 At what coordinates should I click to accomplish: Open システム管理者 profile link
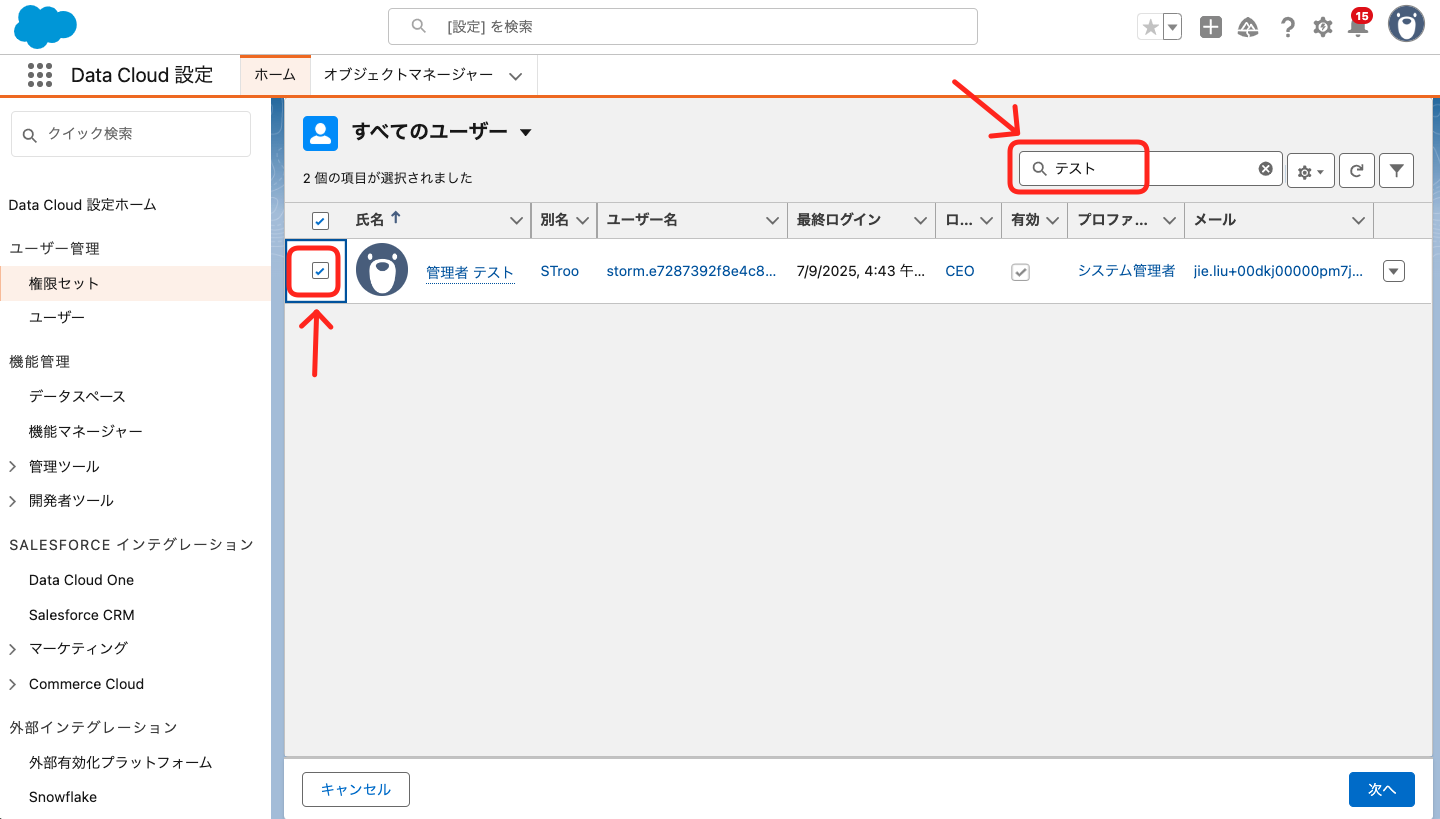pos(1126,271)
